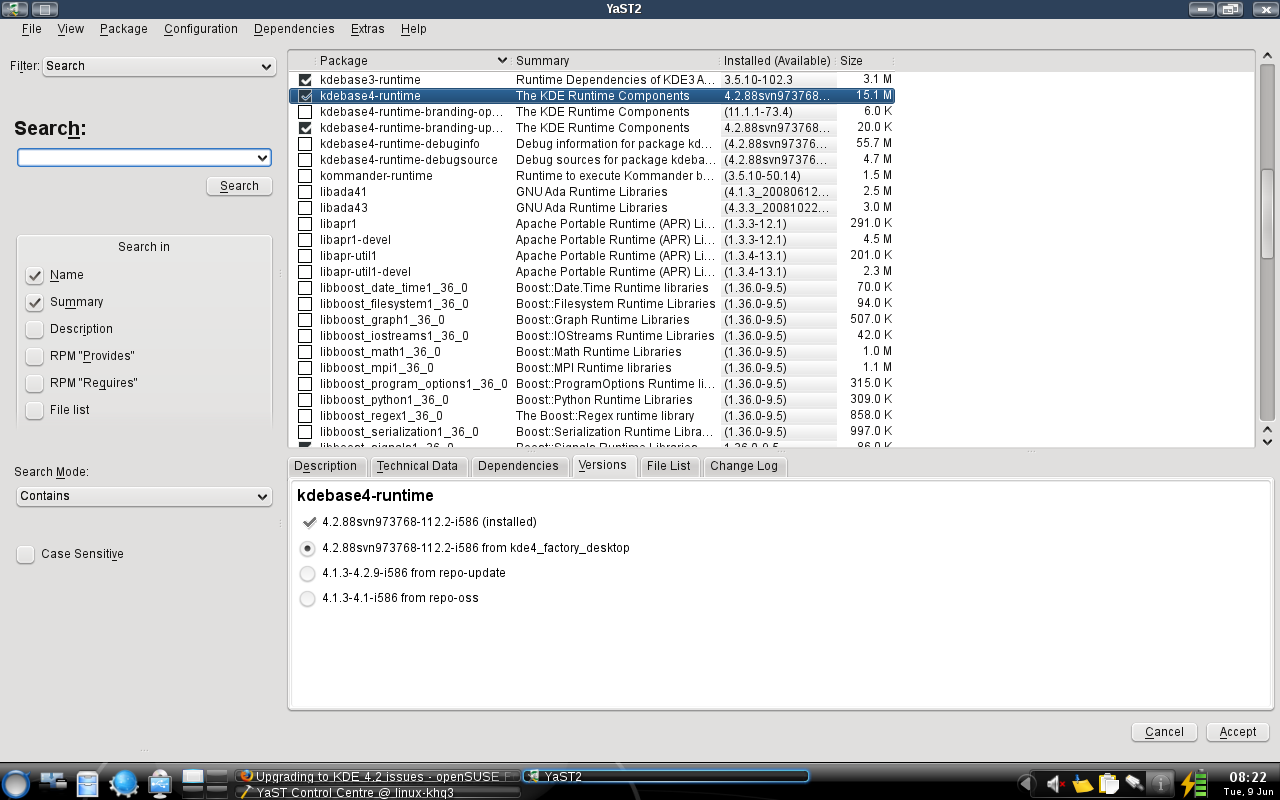Viewport: 1280px width, 800px height.
Task: Open the View menu
Action: tap(70, 29)
